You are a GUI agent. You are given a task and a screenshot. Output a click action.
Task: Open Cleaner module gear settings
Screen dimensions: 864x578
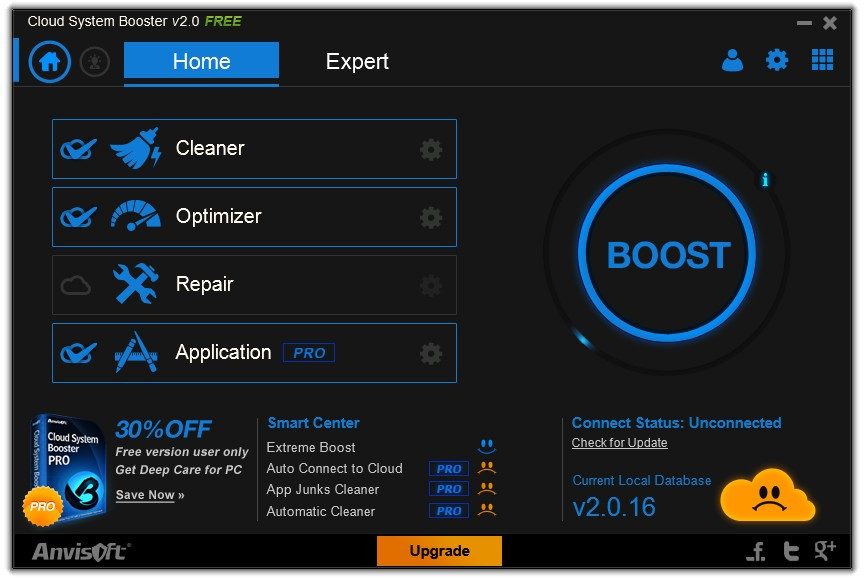pos(431,149)
